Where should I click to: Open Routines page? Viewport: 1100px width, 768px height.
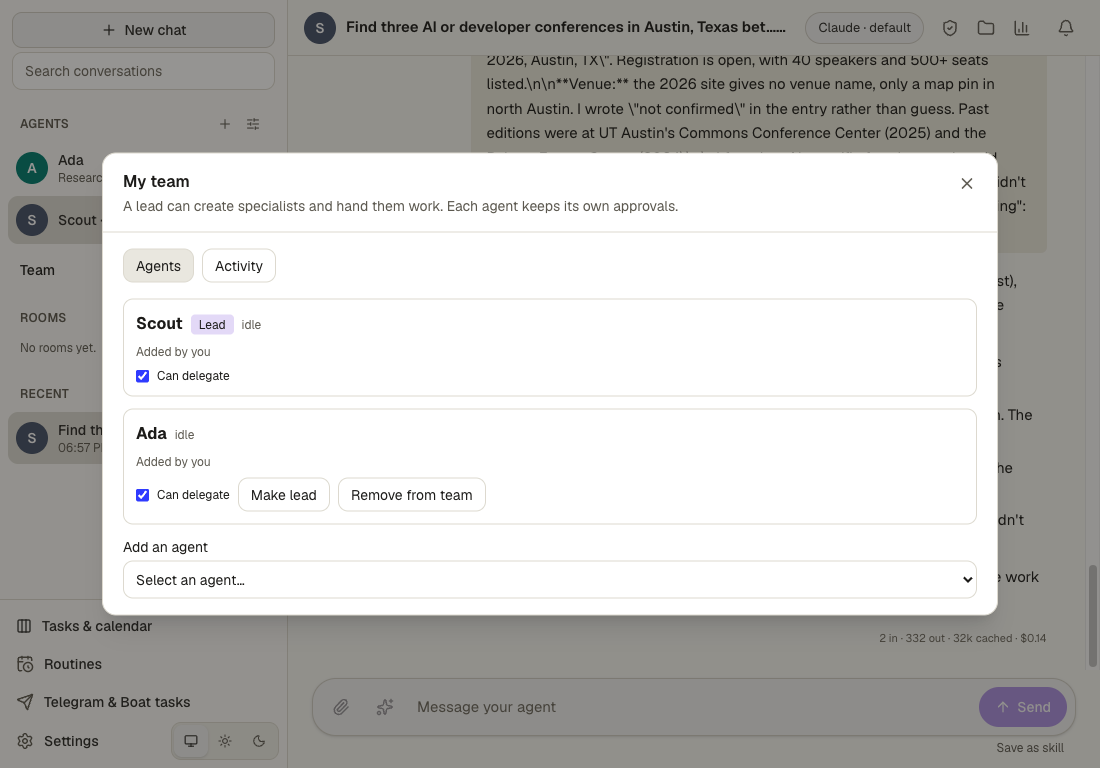pyautogui.click(x=72, y=664)
